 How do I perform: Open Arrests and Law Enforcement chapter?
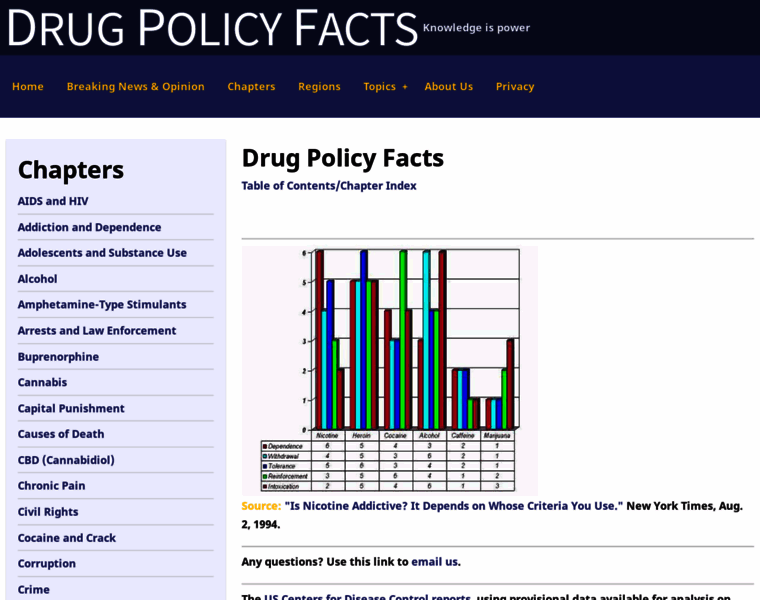97,331
